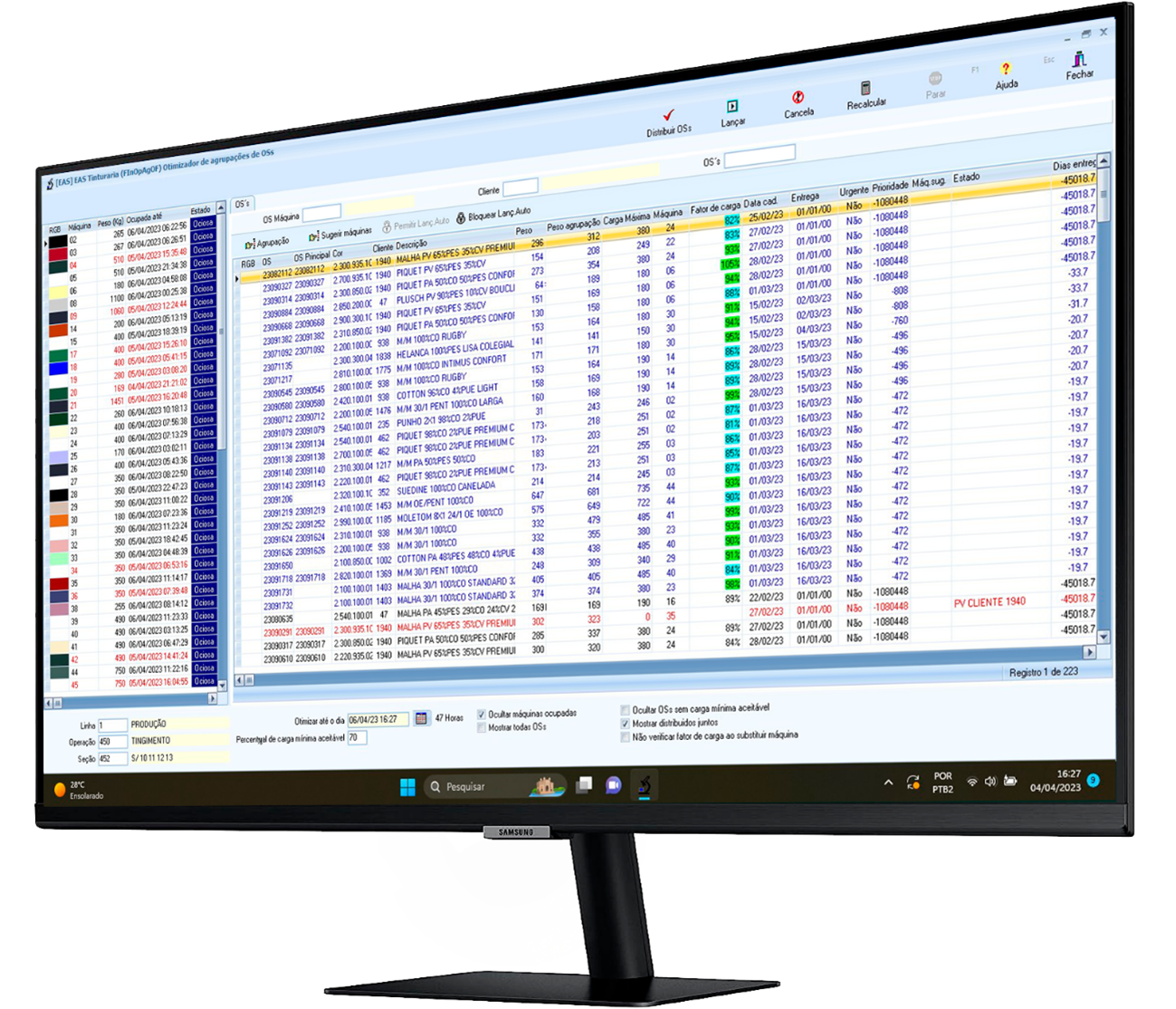Click the Lançar toolbar icon

pos(732,107)
